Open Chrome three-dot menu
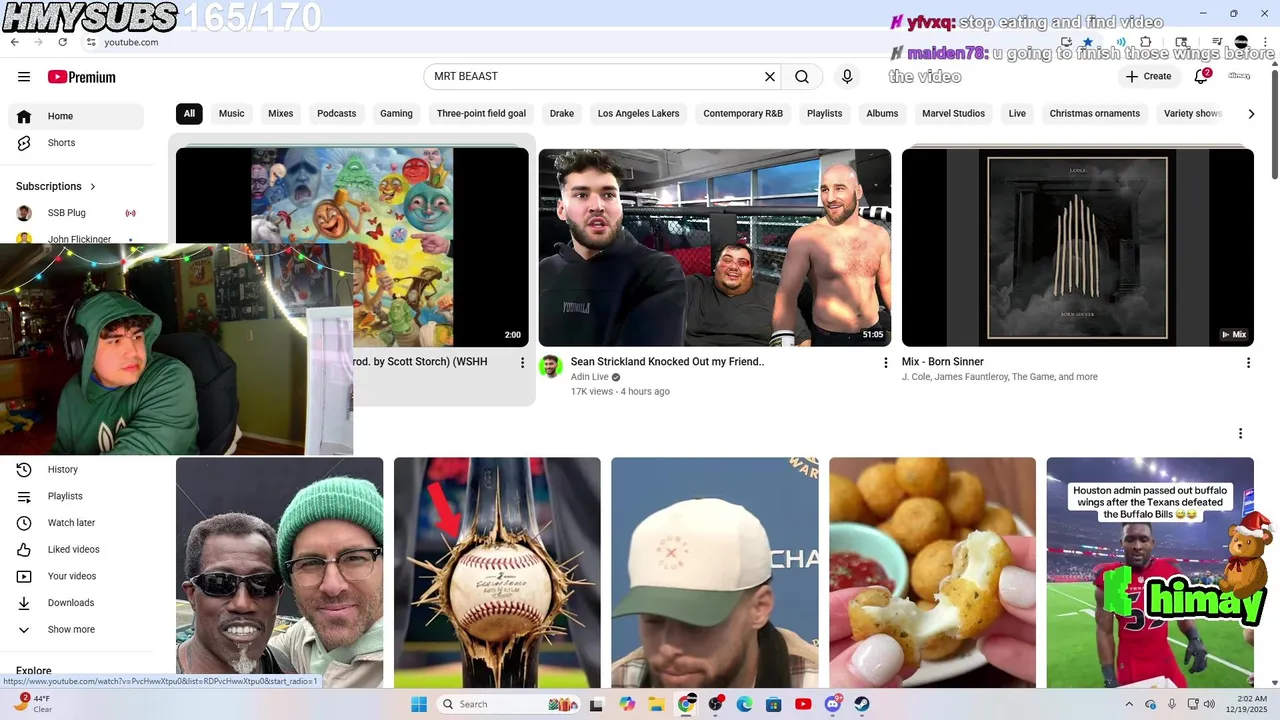1280x720 pixels. pyautogui.click(x=1265, y=42)
